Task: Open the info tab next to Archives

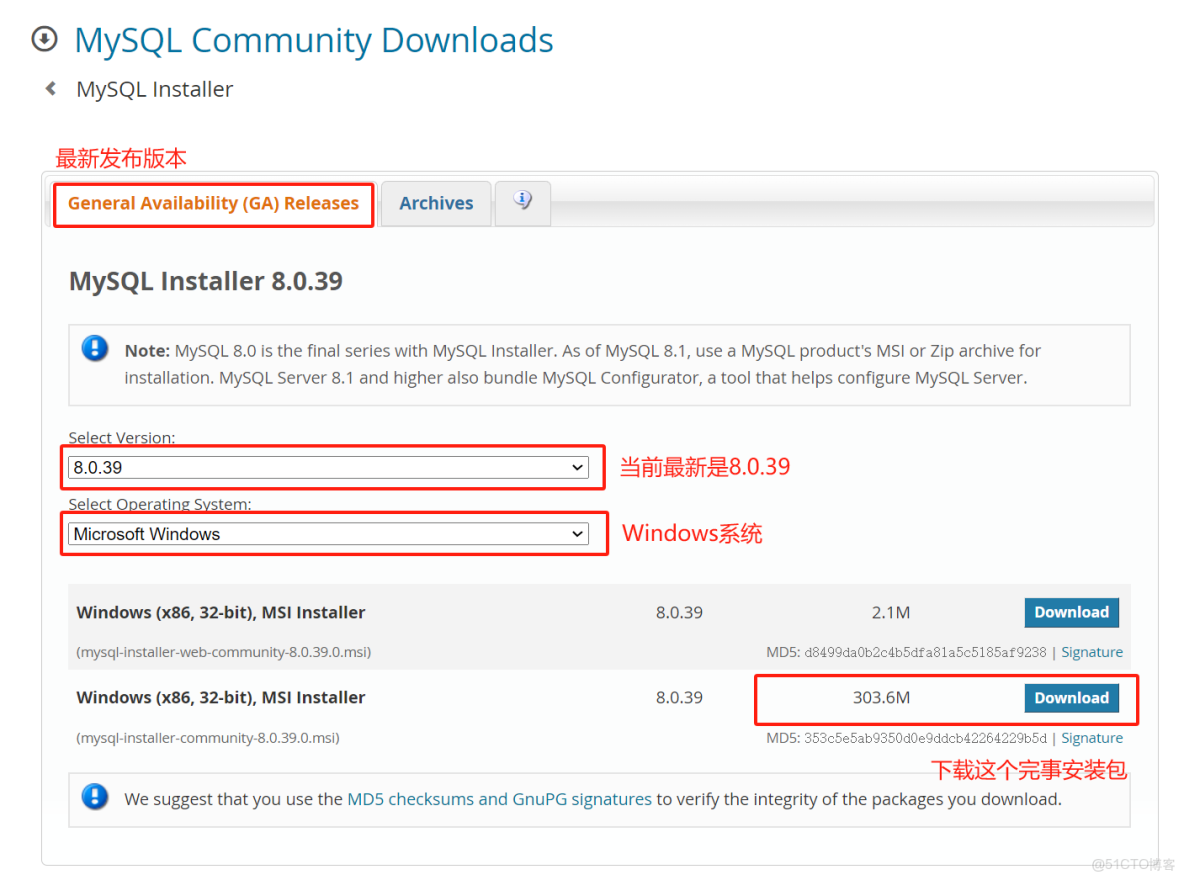Action: tap(522, 199)
